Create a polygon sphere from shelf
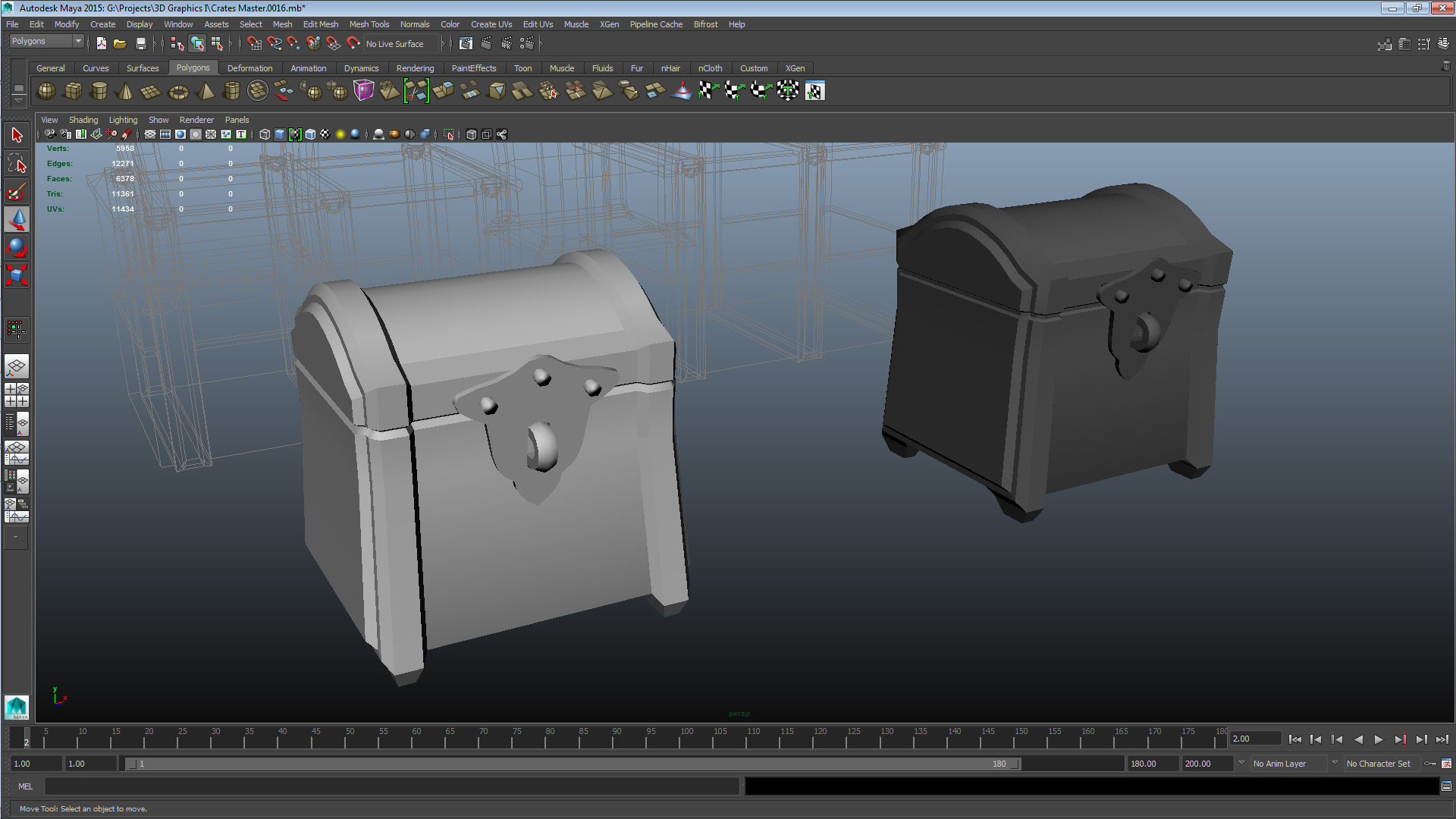 [x=46, y=91]
